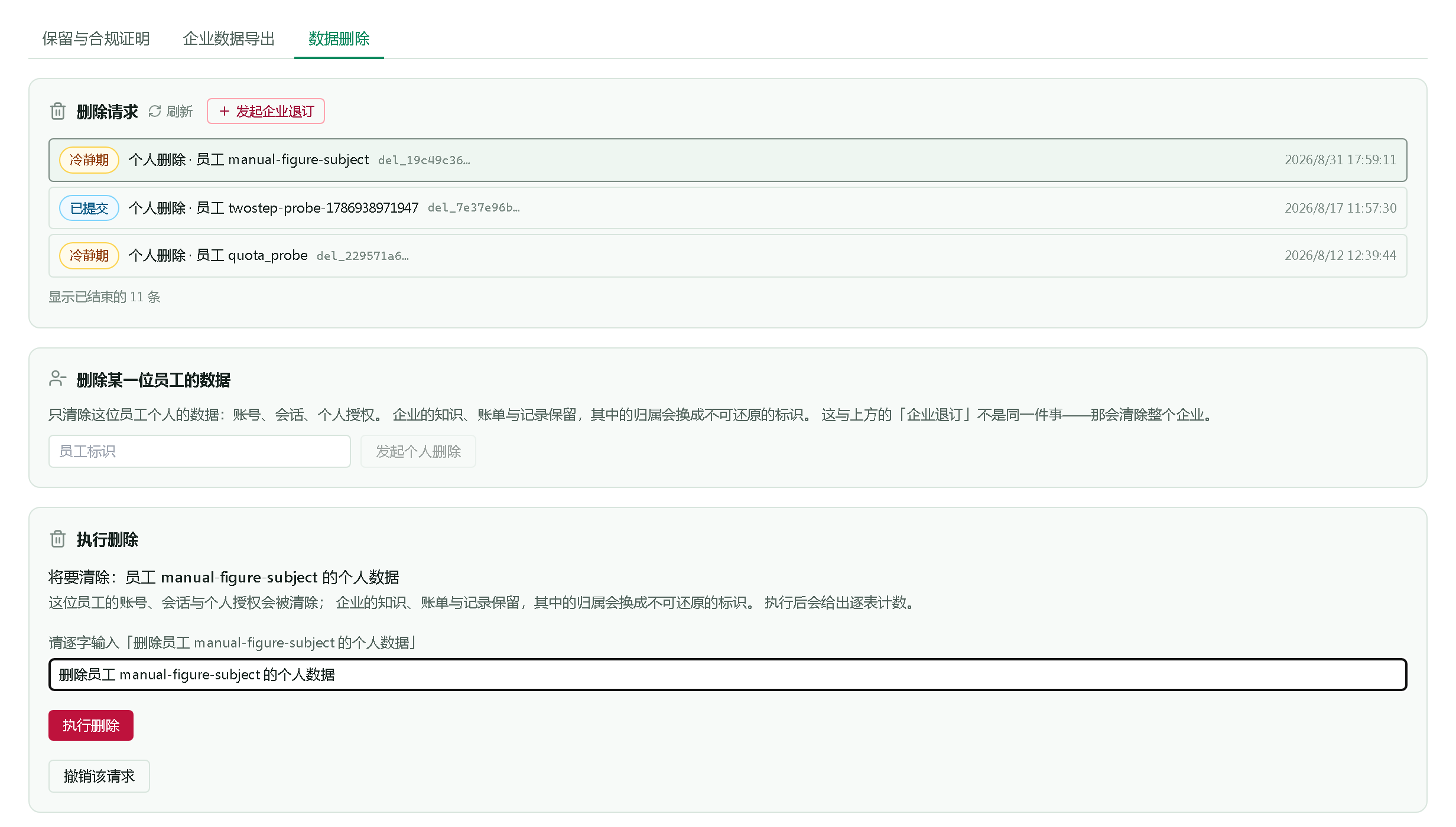Click the trash icon beside 执行删除 heading
The height and width of the screenshot is (827, 1456).
(x=58, y=539)
